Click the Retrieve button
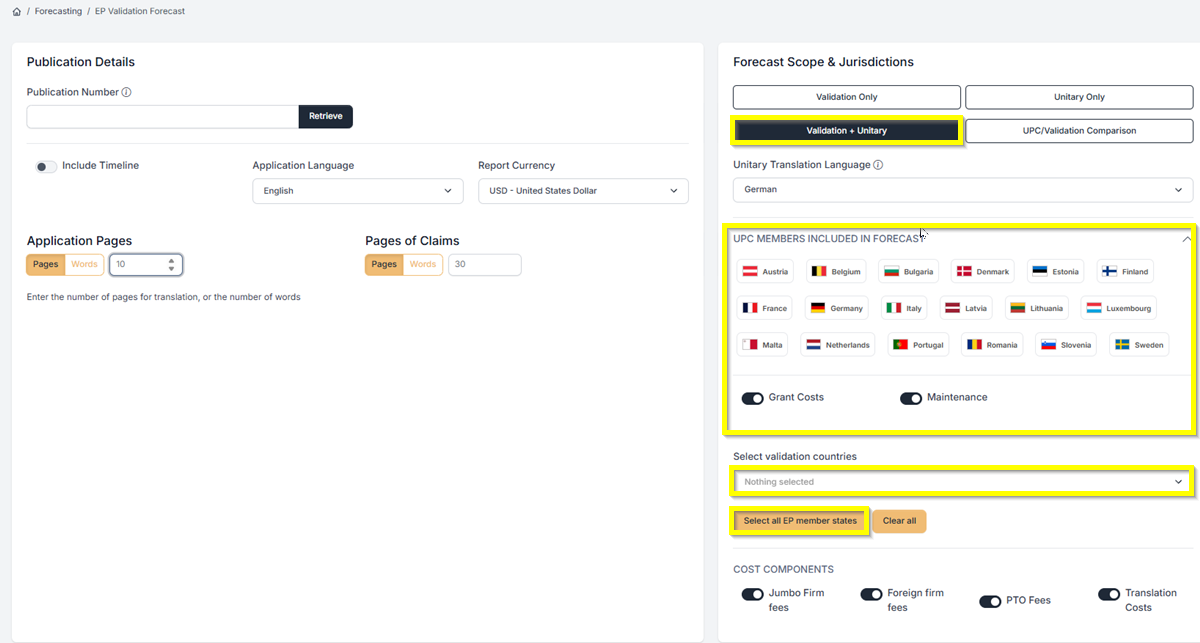The width and height of the screenshot is (1200, 643). 325,116
